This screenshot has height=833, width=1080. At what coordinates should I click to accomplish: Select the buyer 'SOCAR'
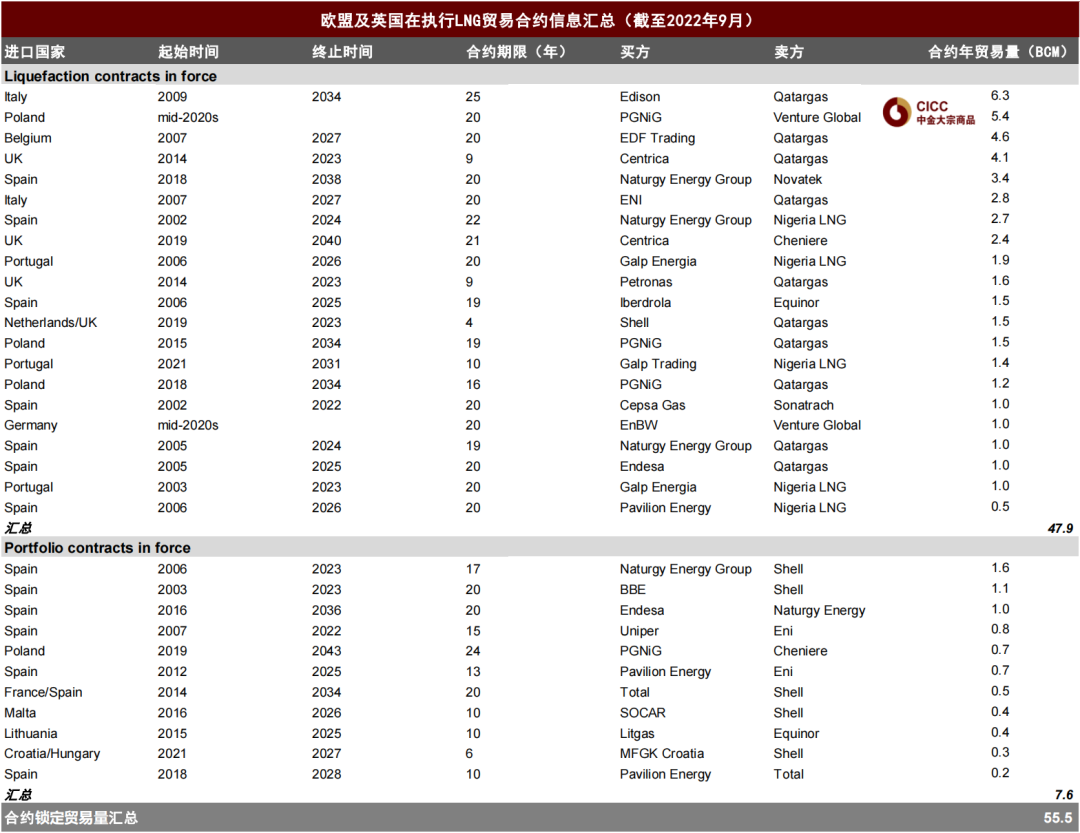click(x=643, y=713)
